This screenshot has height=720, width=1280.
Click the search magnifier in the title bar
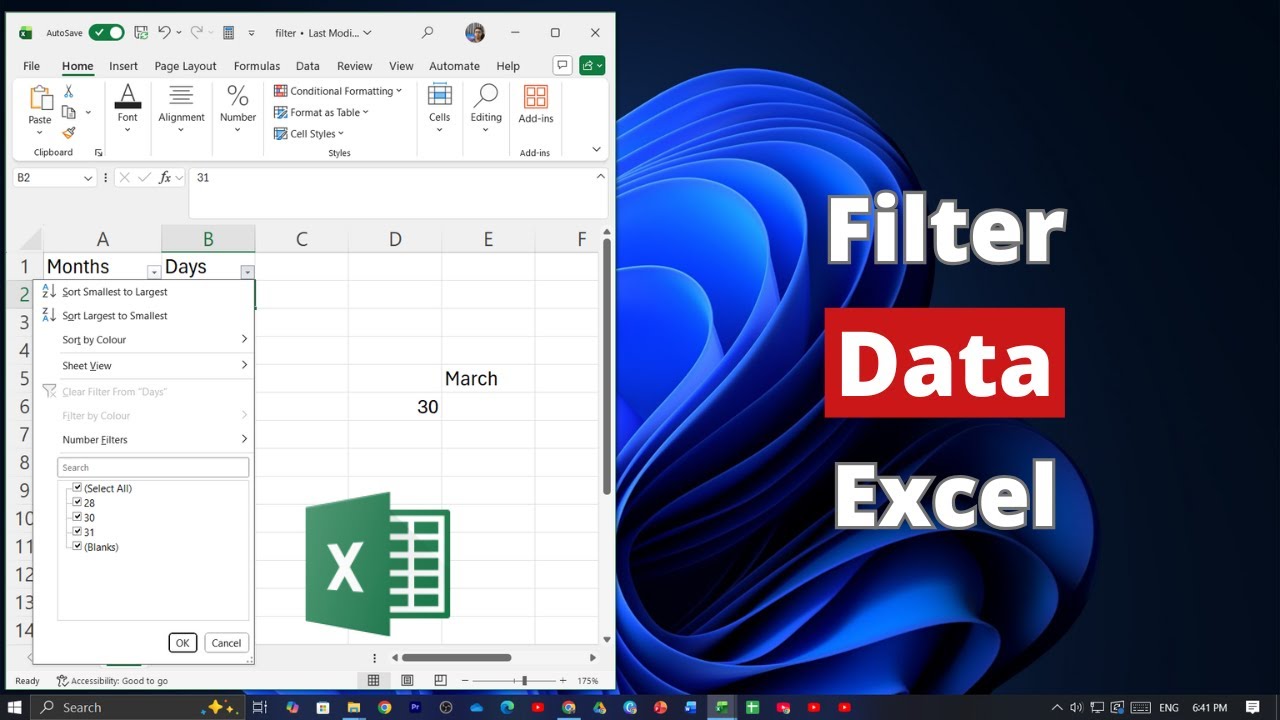(x=427, y=33)
